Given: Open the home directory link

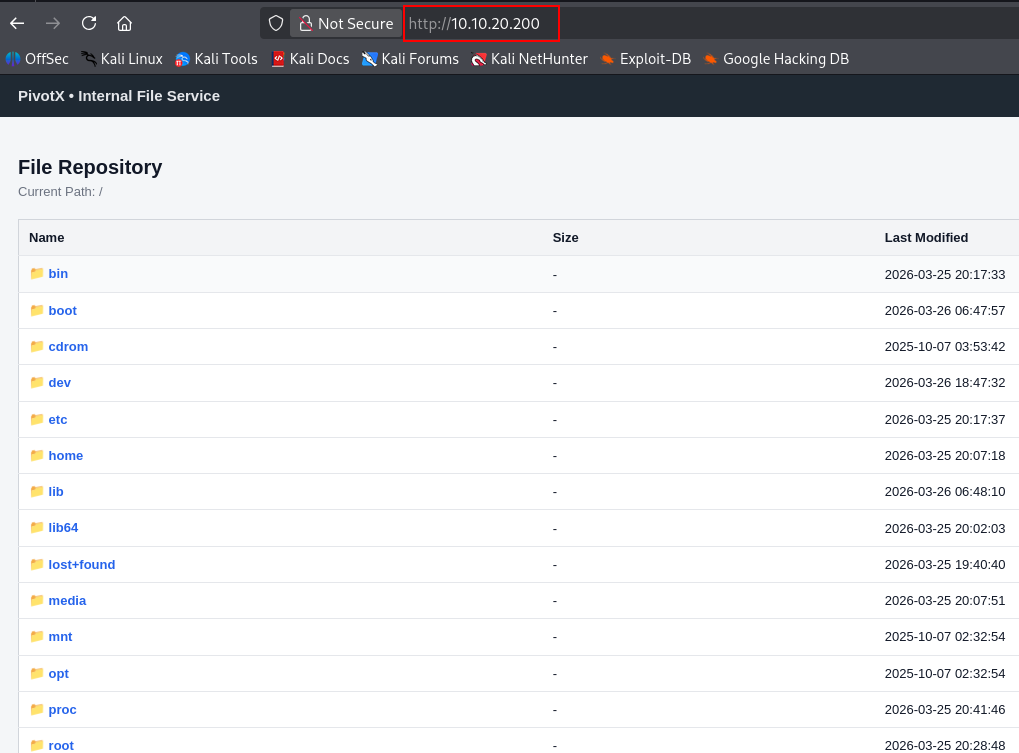Looking at the screenshot, I should 66,455.
